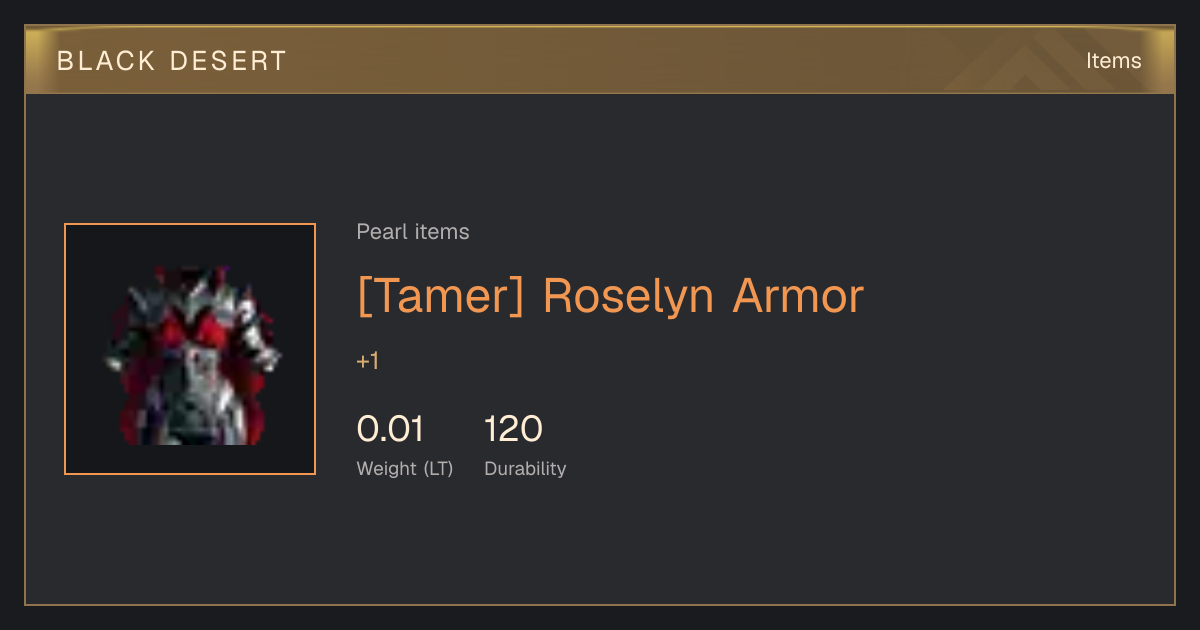Click the Weight (LT) label
This screenshot has height=630, width=1200.
405,469
